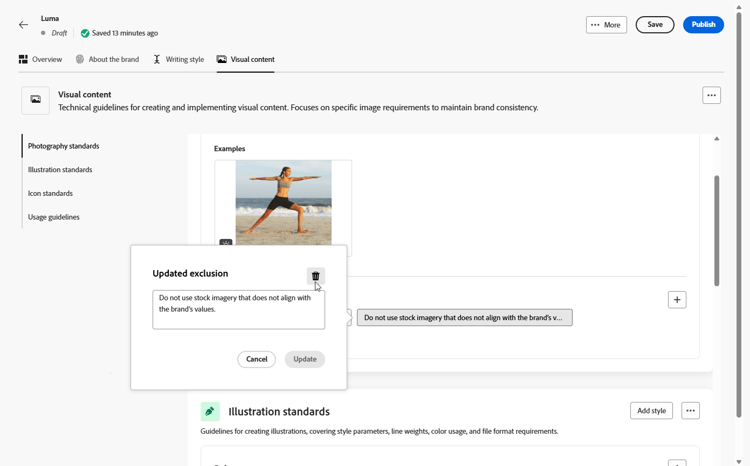750x466 pixels.
Task: Click Cancel in the Updated exclusion dialog
Action: tap(256, 359)
